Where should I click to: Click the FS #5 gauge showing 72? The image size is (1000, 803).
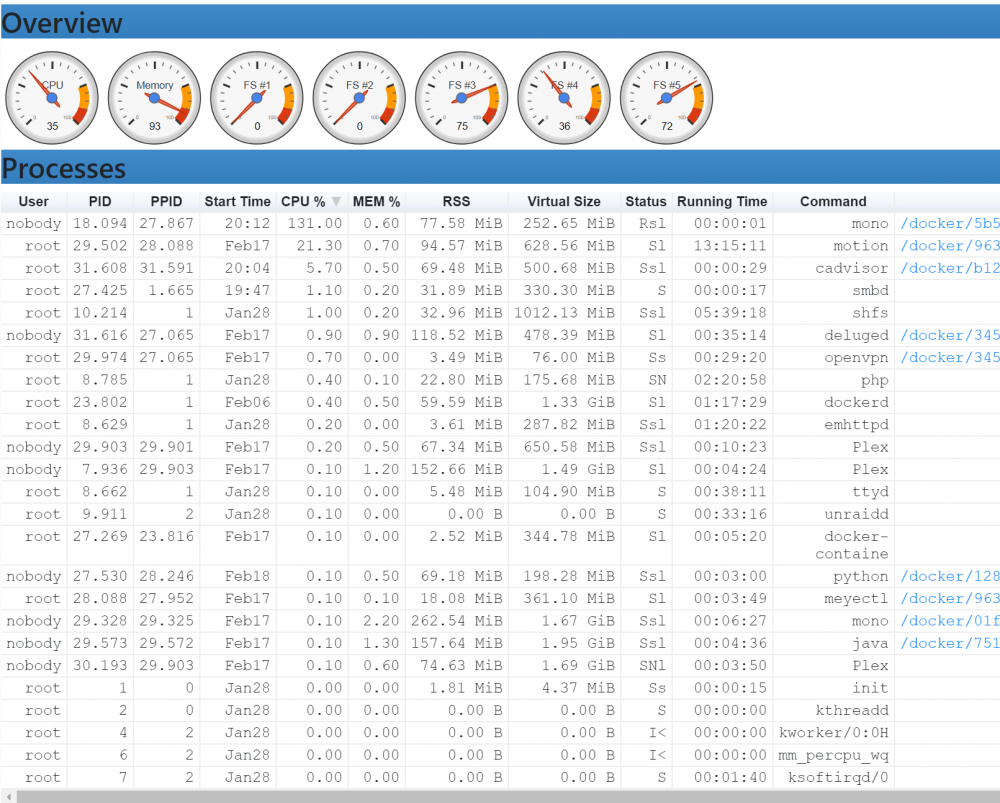point(666,98)
